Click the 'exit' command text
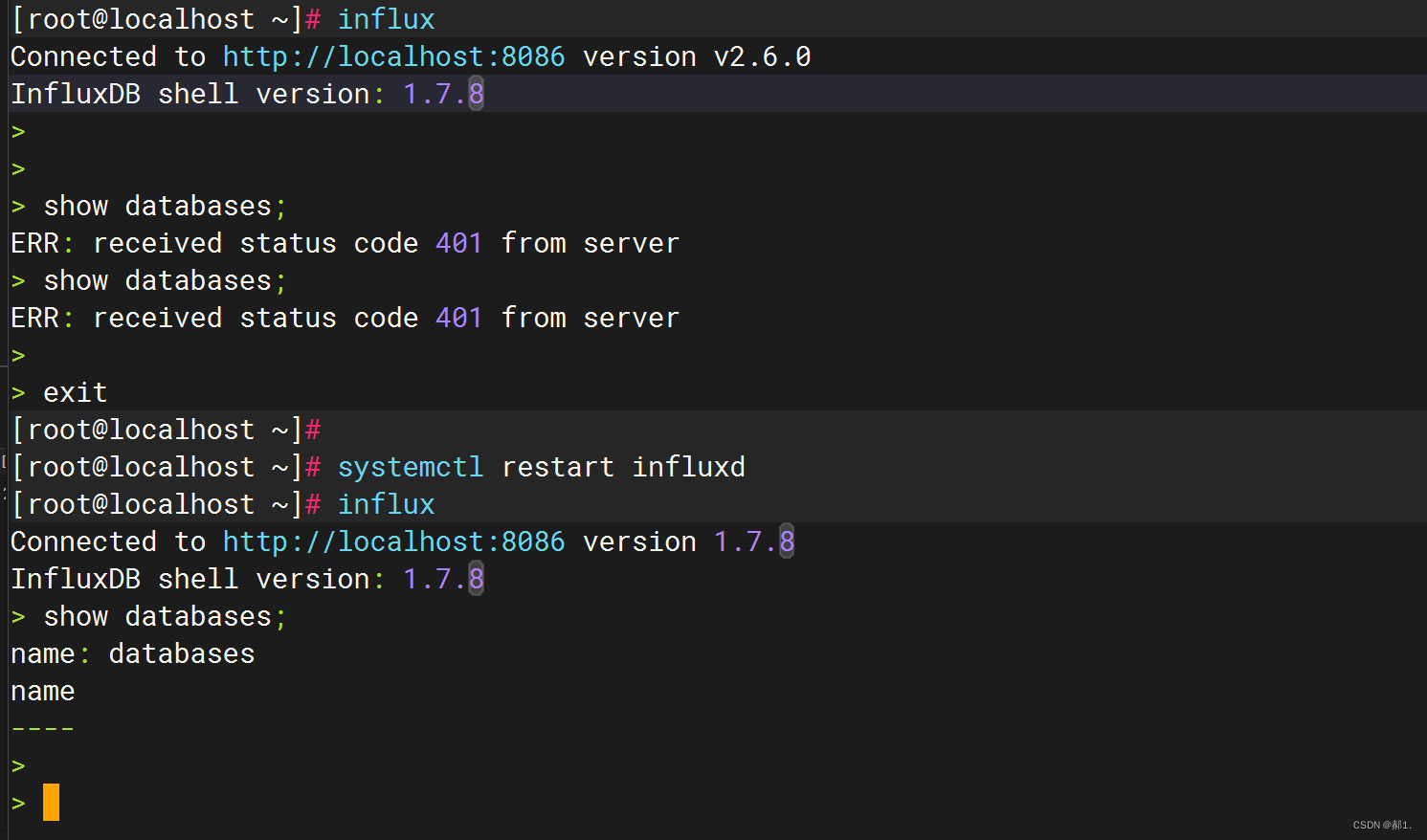 (x=76, y=392)
